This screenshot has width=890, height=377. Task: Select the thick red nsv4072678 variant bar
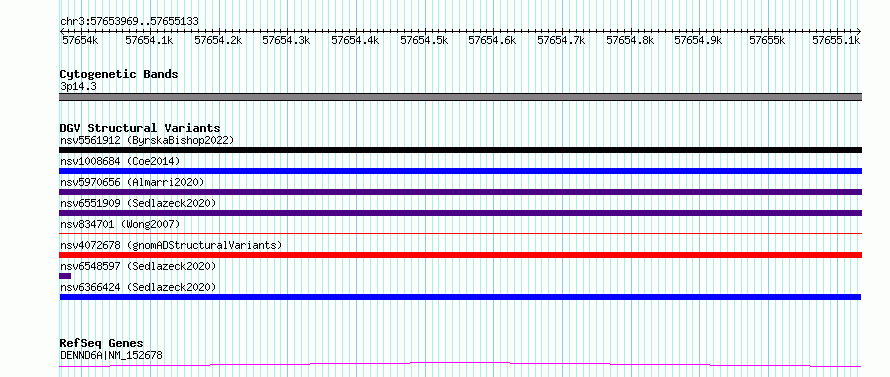click(x=460, y=255)
